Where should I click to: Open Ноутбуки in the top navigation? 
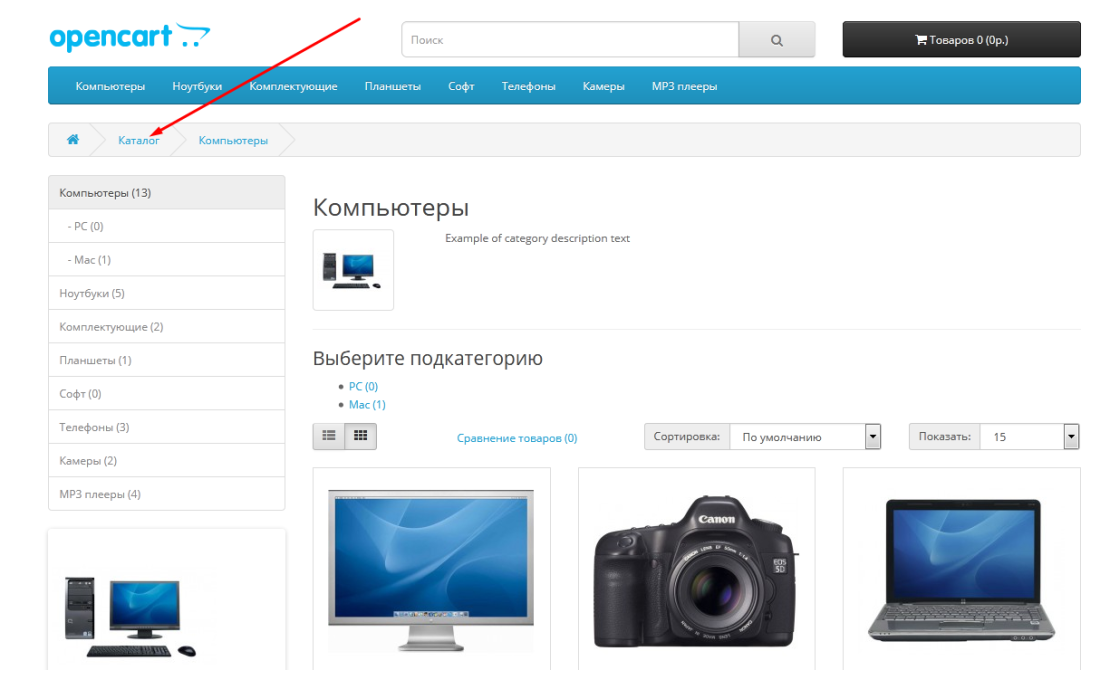coord(197,86)
